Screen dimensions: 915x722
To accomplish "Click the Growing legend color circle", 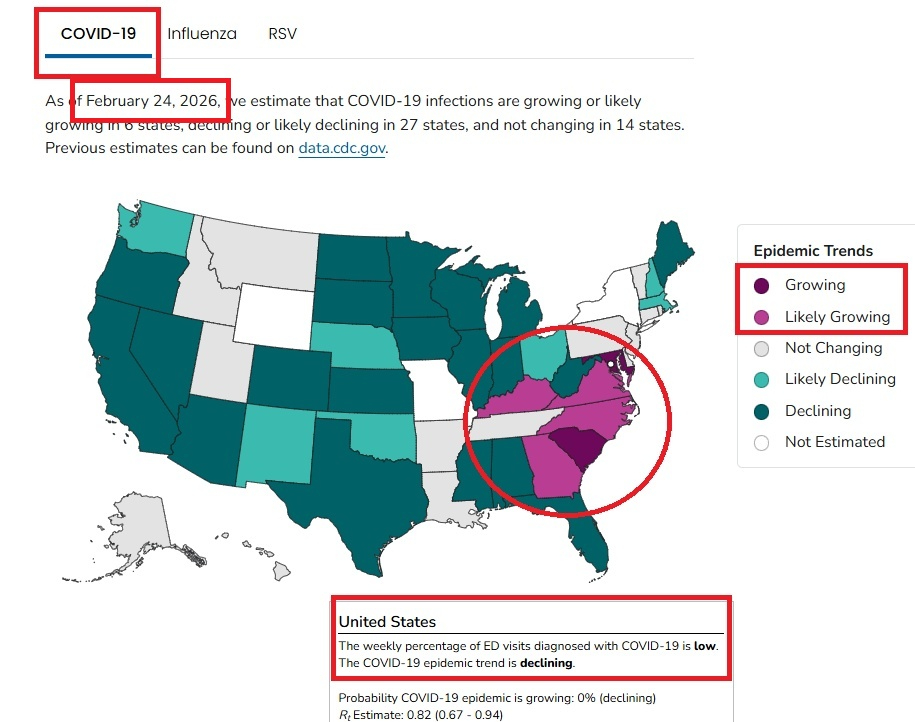I will (x=762, y=285).
